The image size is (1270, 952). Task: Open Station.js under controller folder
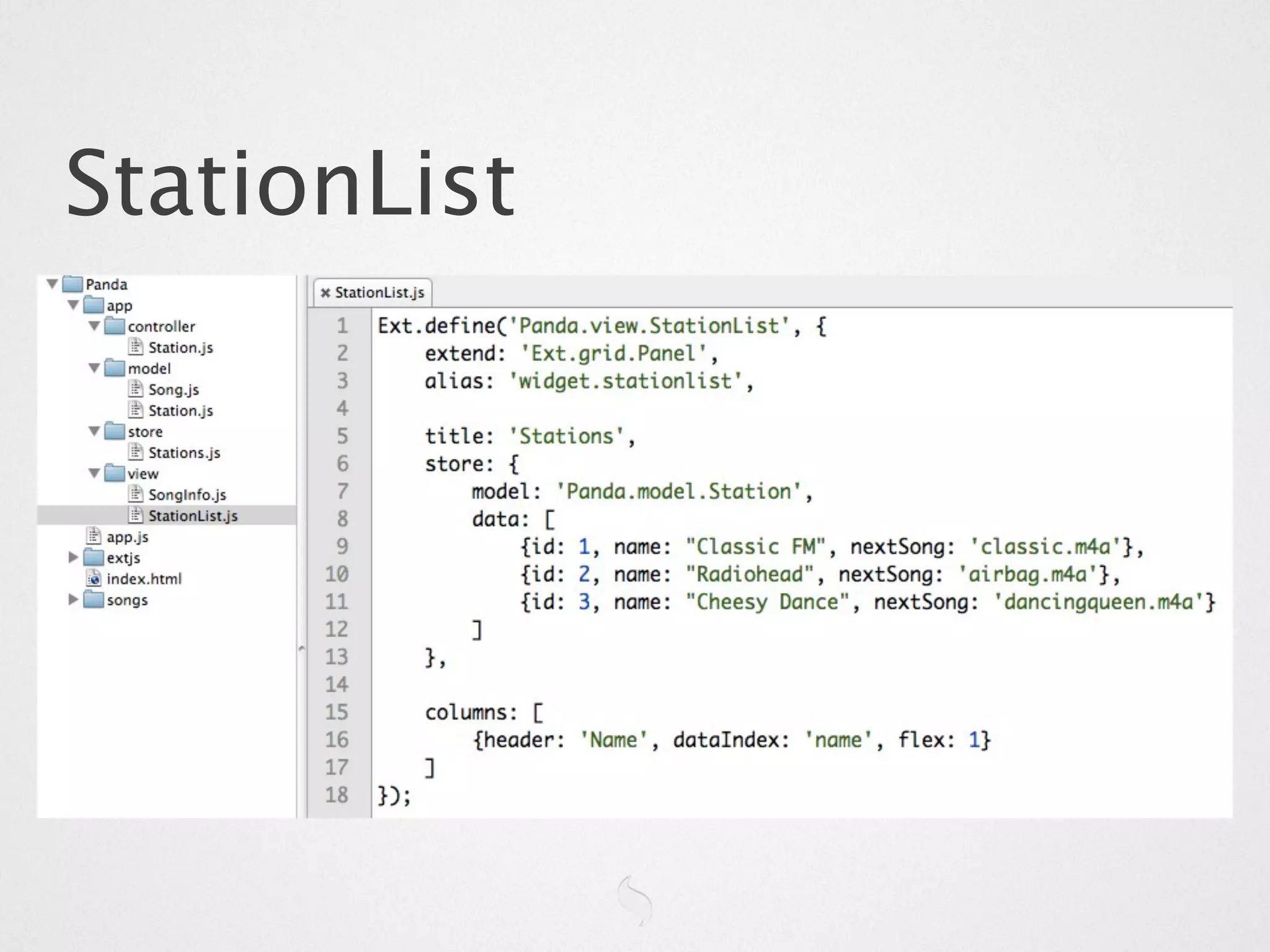tap(180, 348)
